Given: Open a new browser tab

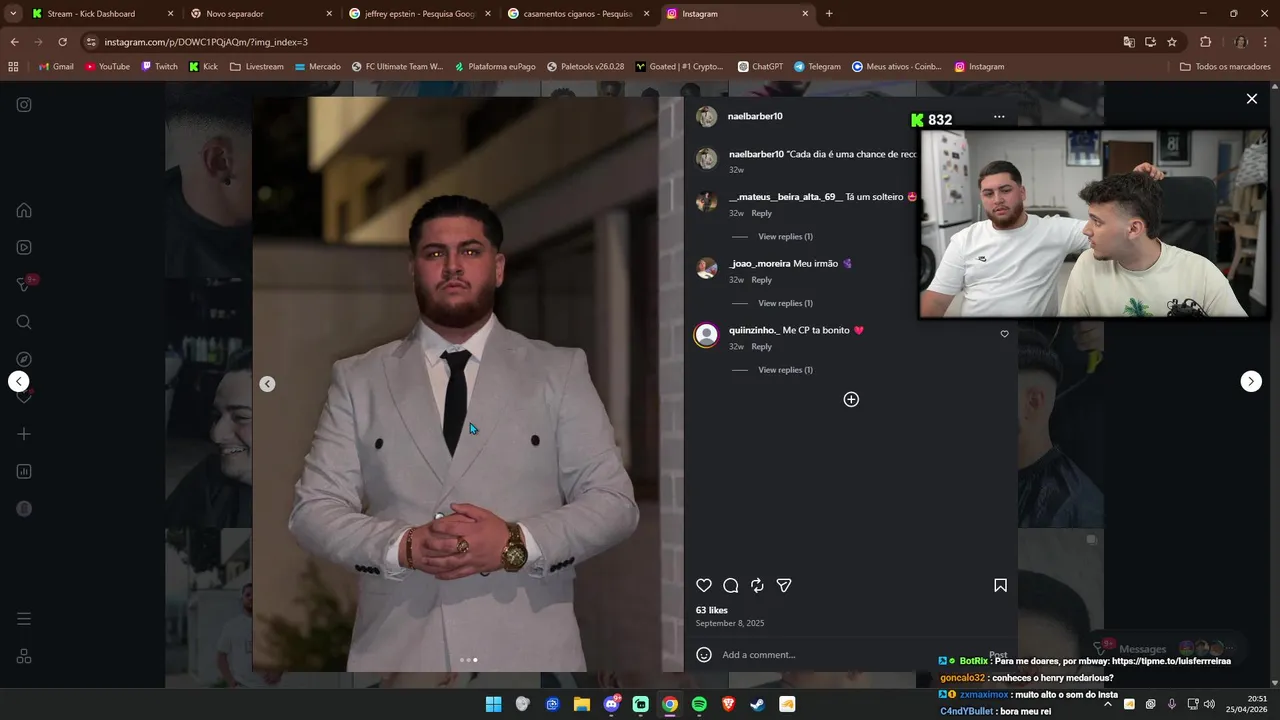Looking at the screenshot, I should [829, 14].
